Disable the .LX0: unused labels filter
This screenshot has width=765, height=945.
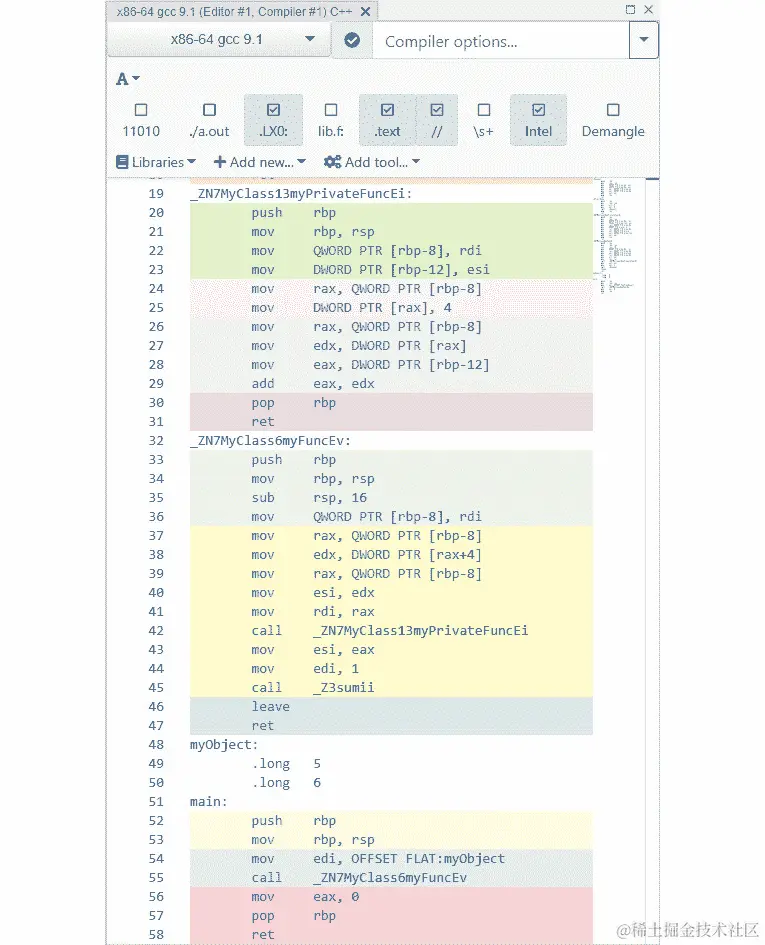pyautogui.click(x=273, y=120)
